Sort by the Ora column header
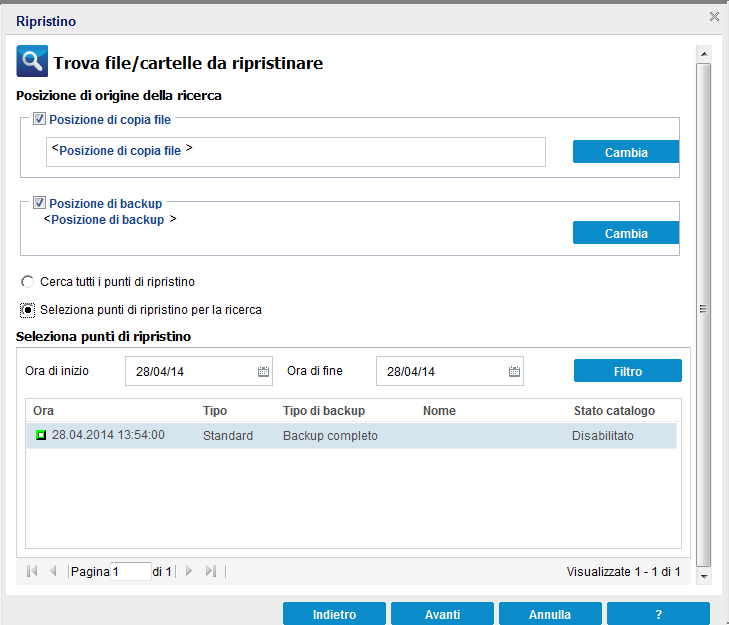The width and height of the screenshot is (729, 625). (x=43, y=411)
